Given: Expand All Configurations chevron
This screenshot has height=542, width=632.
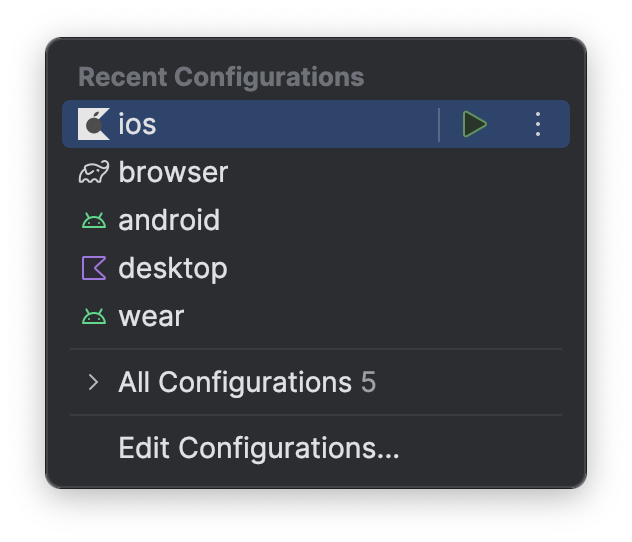Looking at the screenshot, I should click(x=94, y=382).
